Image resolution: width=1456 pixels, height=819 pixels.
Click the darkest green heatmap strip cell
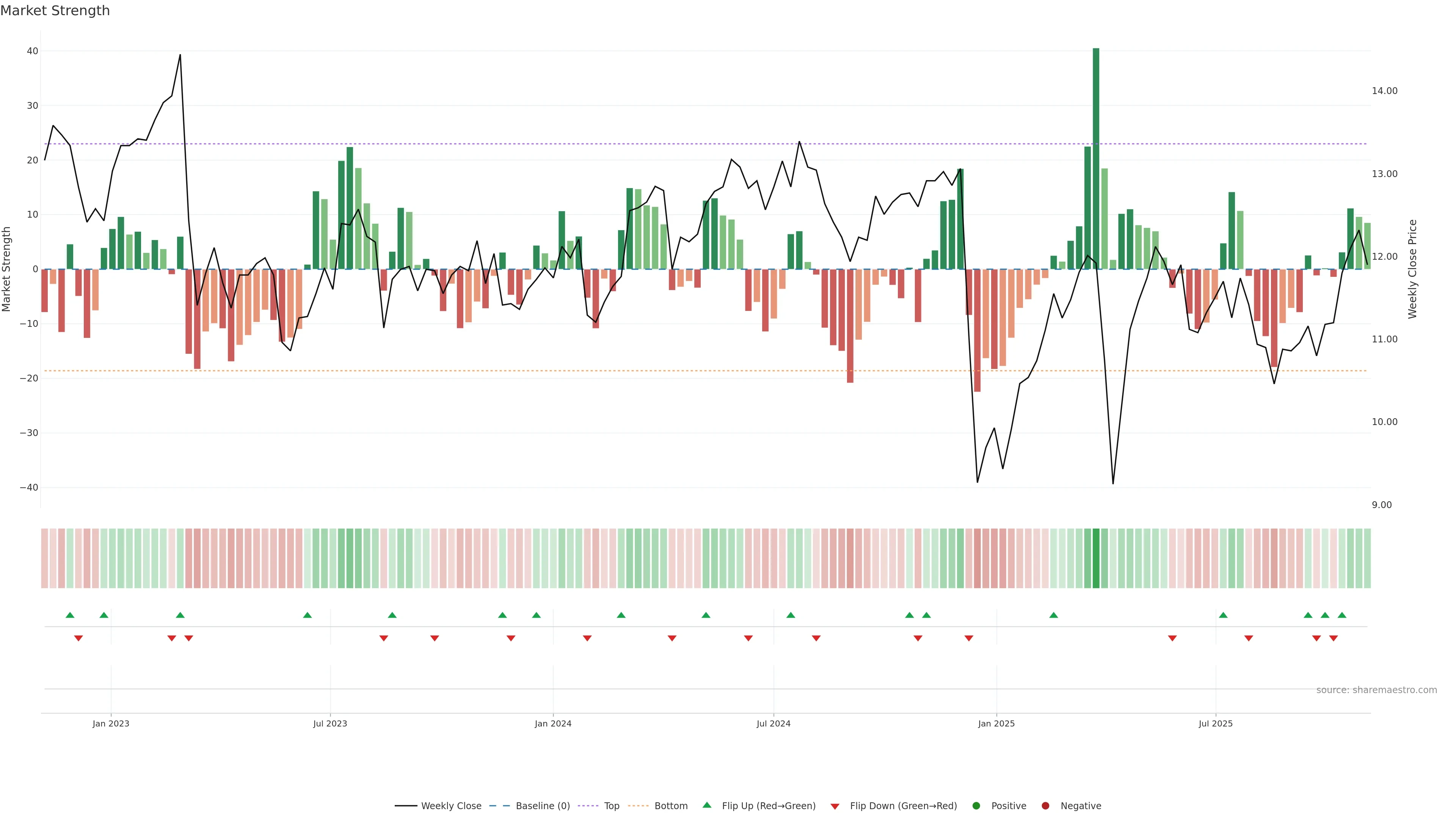pyautogui.click(x=1096, y=558)
